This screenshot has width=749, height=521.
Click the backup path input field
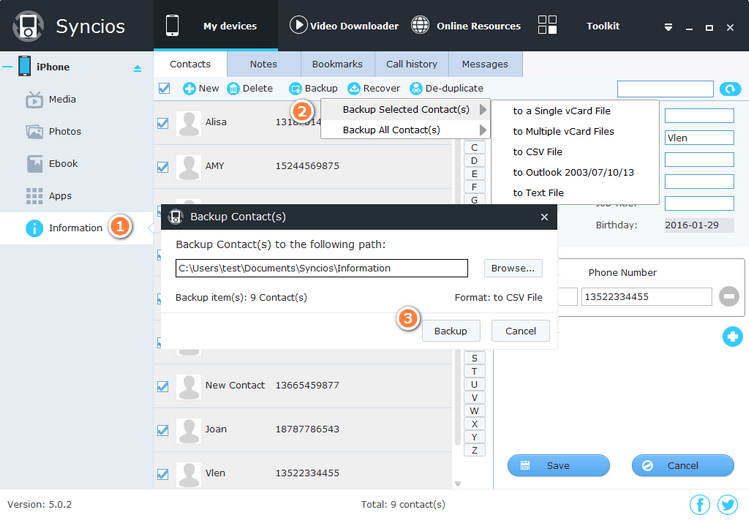click(321, 268)
